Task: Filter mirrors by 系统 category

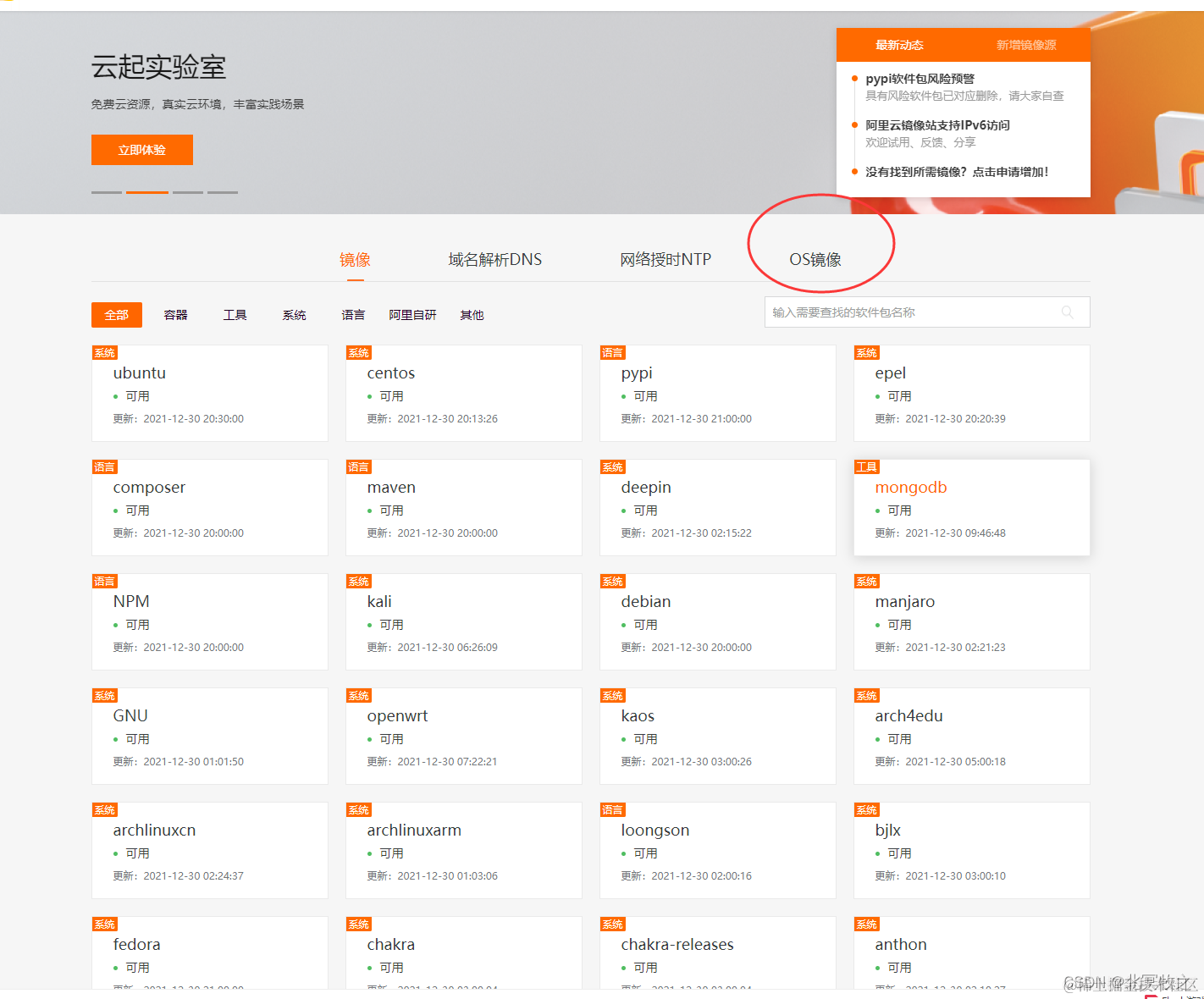Action: pos(295,315)
